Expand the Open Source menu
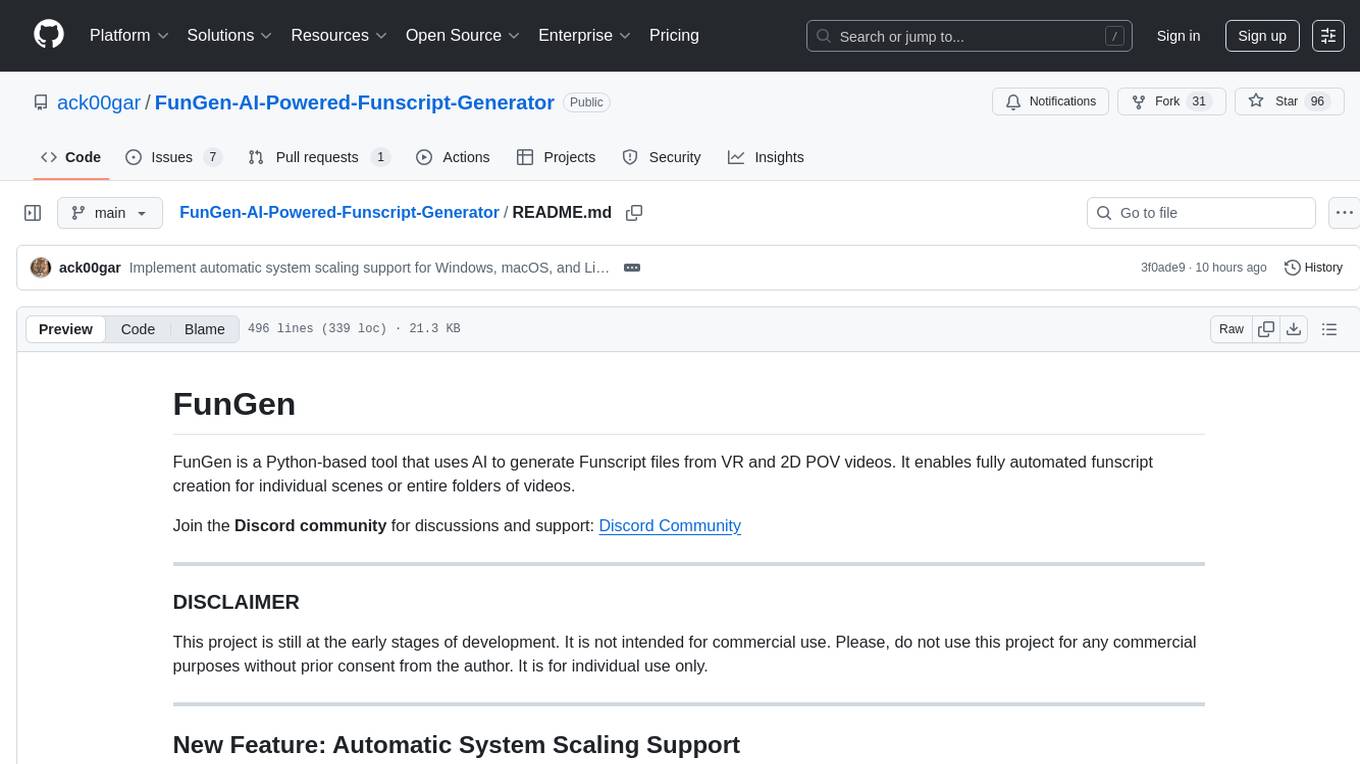 coord(463,35)
